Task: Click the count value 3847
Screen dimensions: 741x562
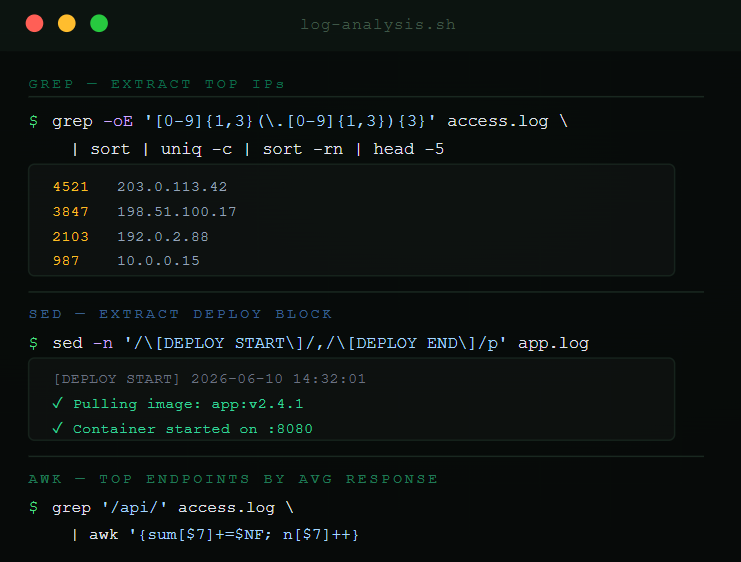Action: pyautogui.click(x=70, y=212)
